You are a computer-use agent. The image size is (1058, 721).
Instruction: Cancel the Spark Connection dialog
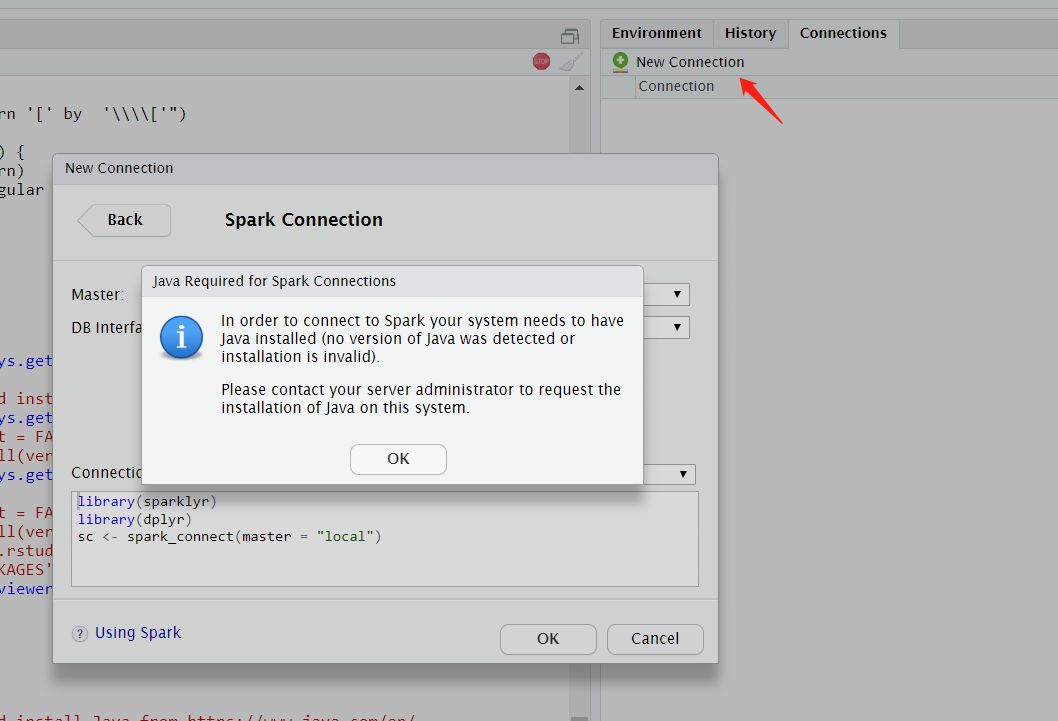pos(655,639)
